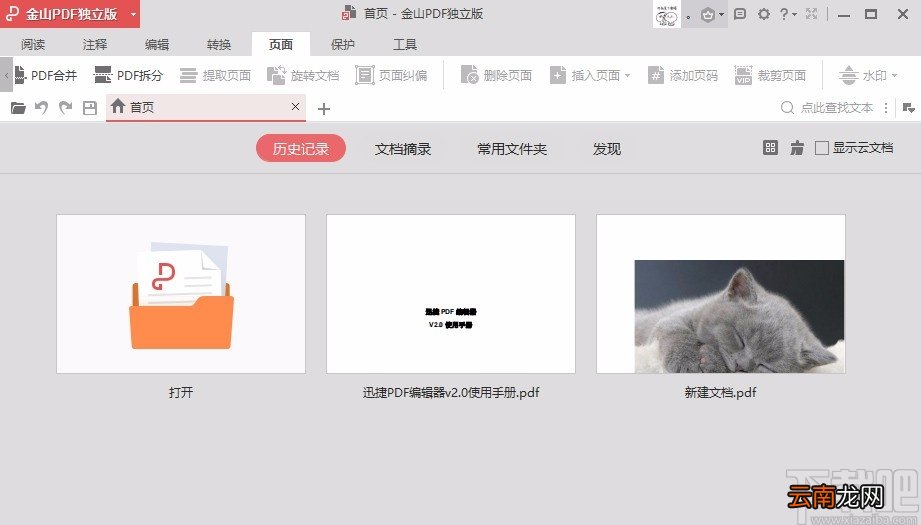Enable the 显示云文档 checkbox

coord(822,148)
